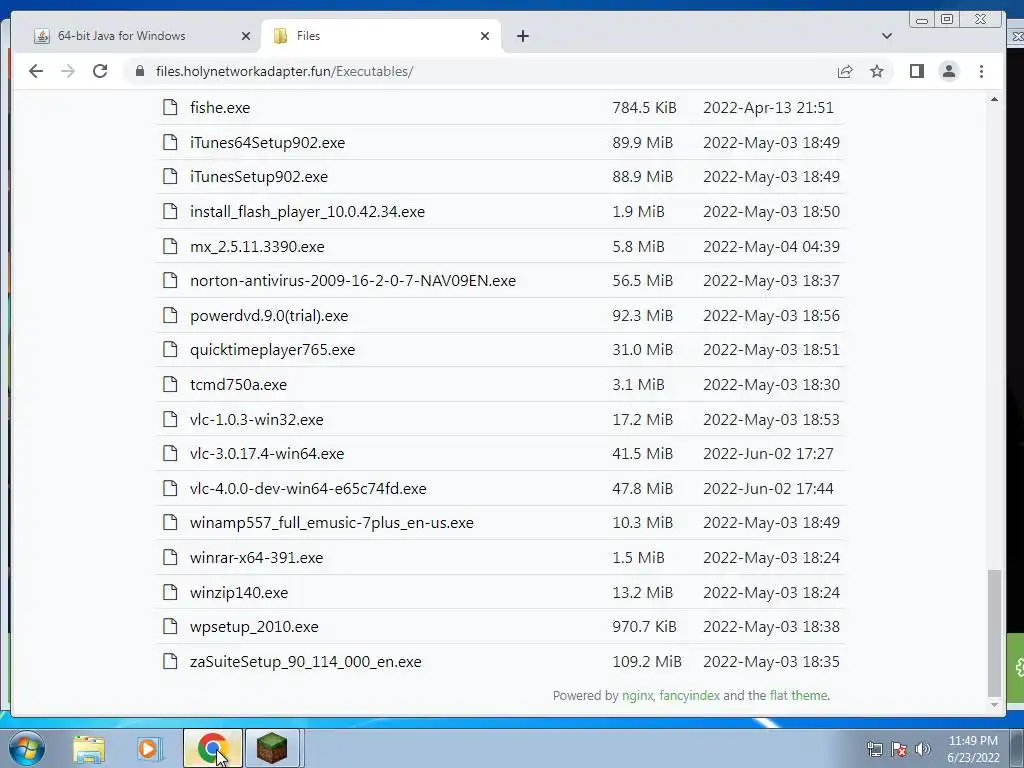Open the Minecraft grass block taskbar icon

click(x=272, y=748)
